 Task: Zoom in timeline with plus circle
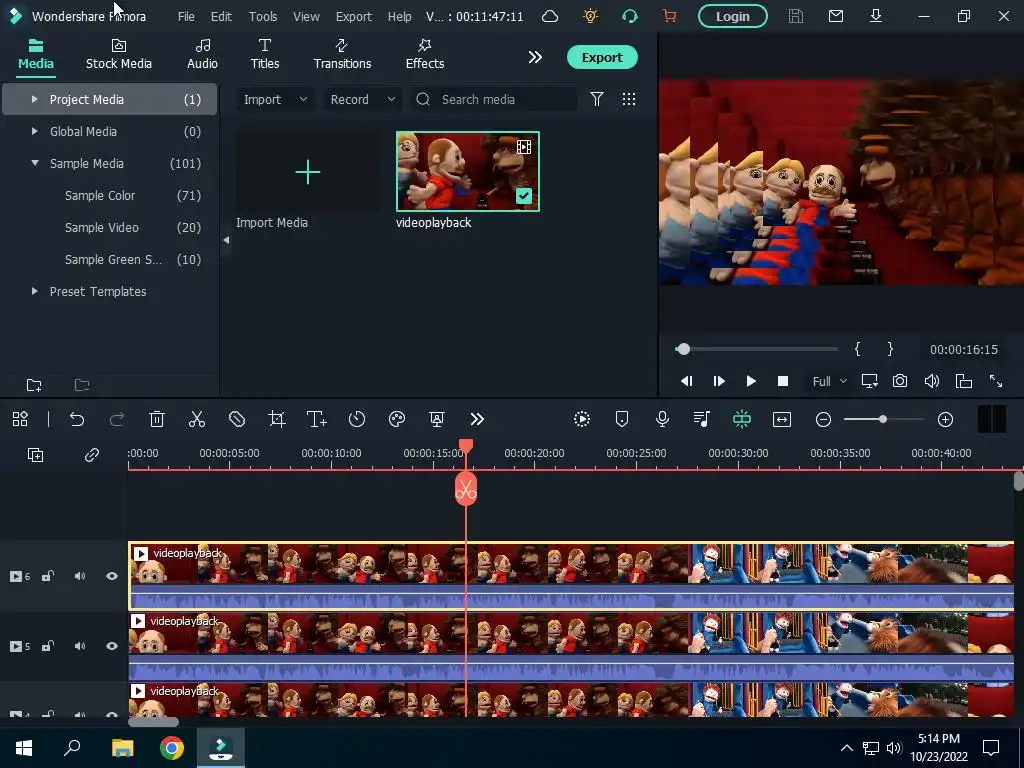coord(945,419)
